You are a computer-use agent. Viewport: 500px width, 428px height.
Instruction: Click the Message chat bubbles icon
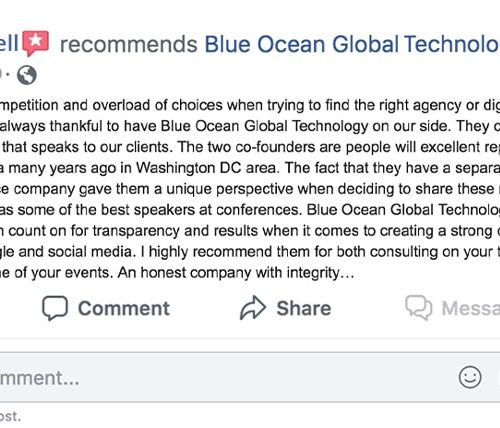pos(419,308)
